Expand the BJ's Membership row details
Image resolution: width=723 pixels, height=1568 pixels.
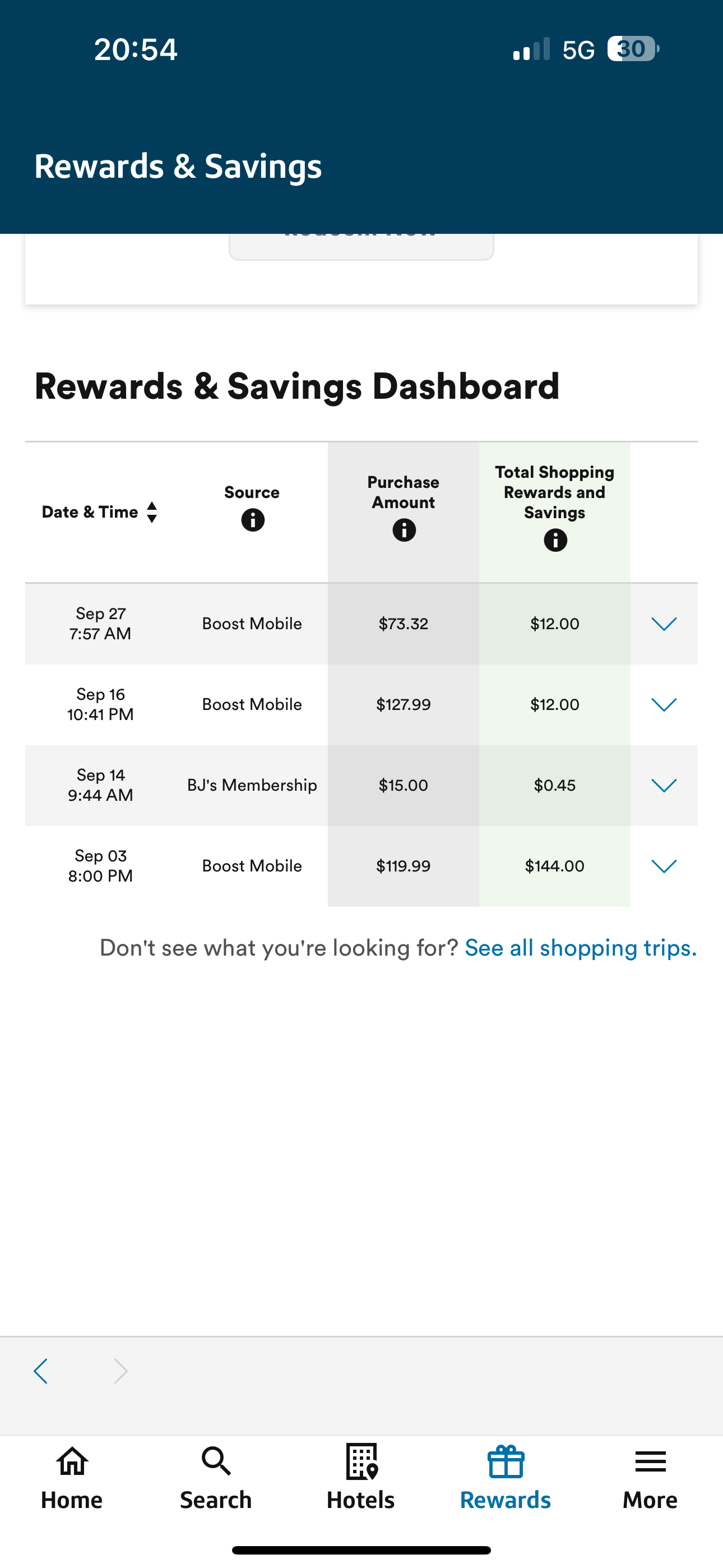pos(664,786)
